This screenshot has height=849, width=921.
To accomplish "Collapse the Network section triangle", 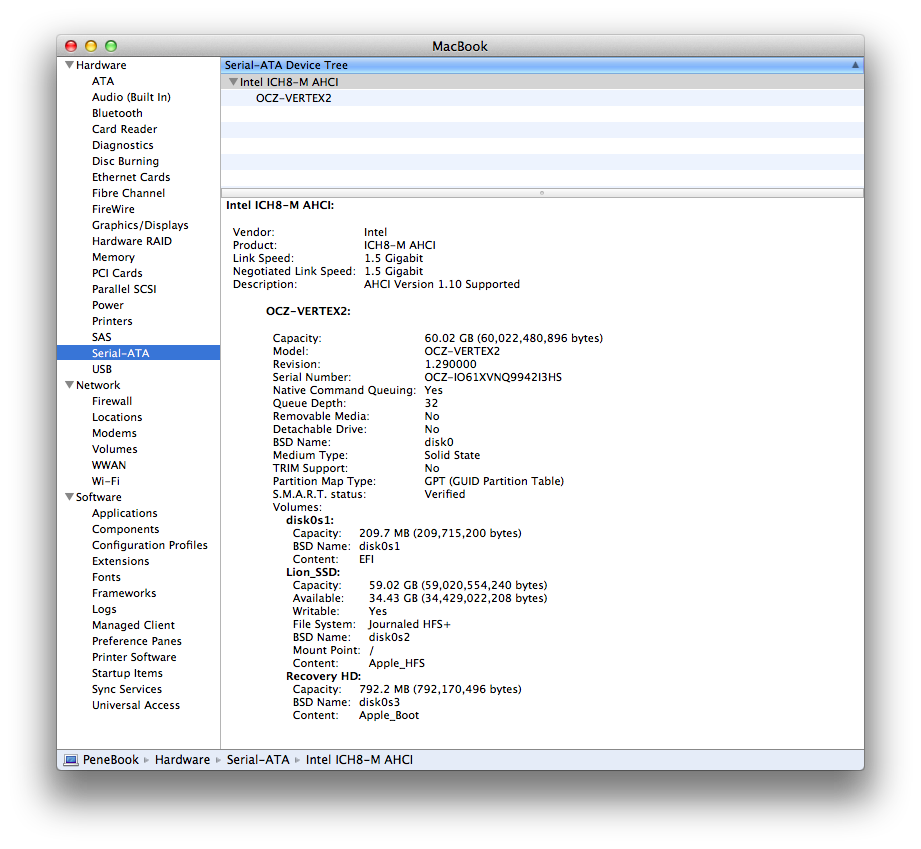I will point(69,385).
